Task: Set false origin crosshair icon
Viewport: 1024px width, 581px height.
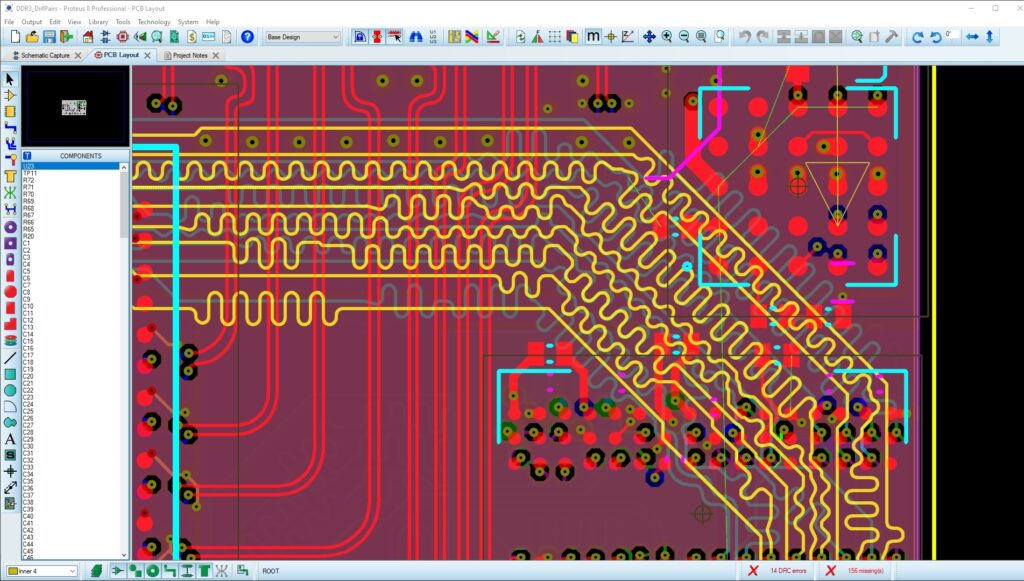Action: click(611, 37)
